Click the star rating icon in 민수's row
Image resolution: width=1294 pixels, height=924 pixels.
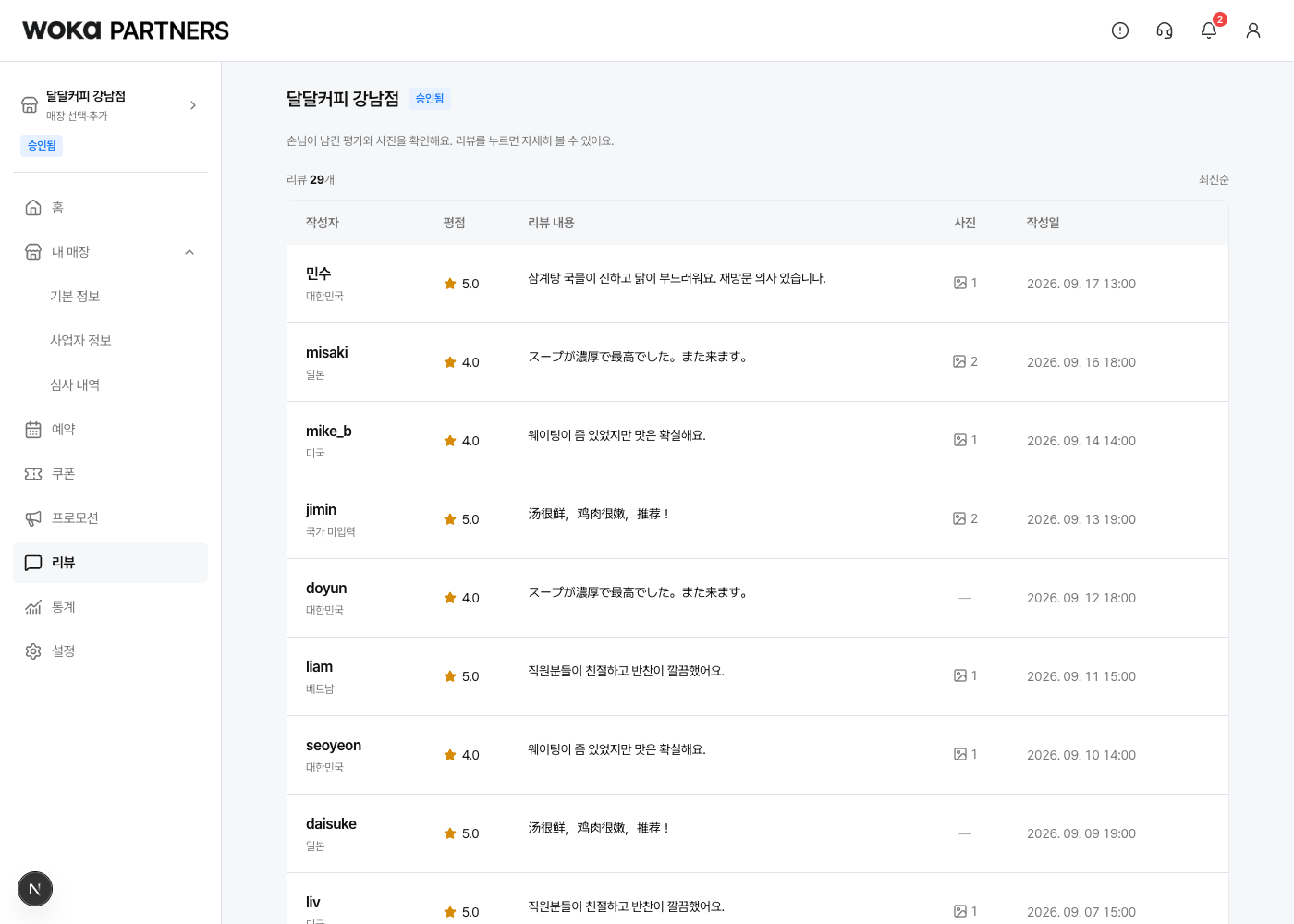450,284
